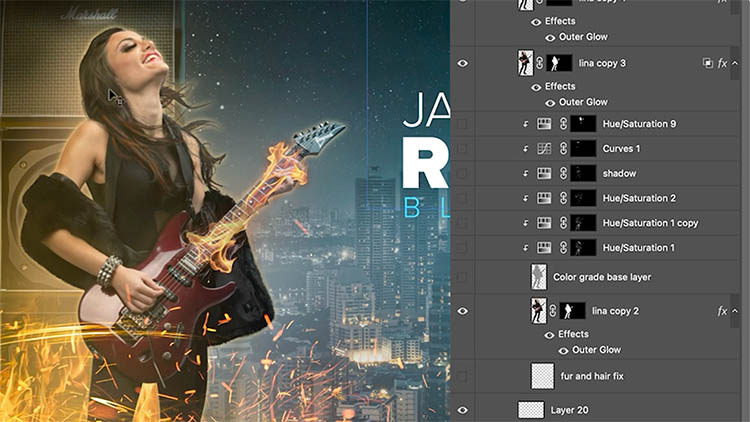Click the shadow layer adjustment icon
The width and height of the screenshot is (750, 422).
click(x=545, y=173)
